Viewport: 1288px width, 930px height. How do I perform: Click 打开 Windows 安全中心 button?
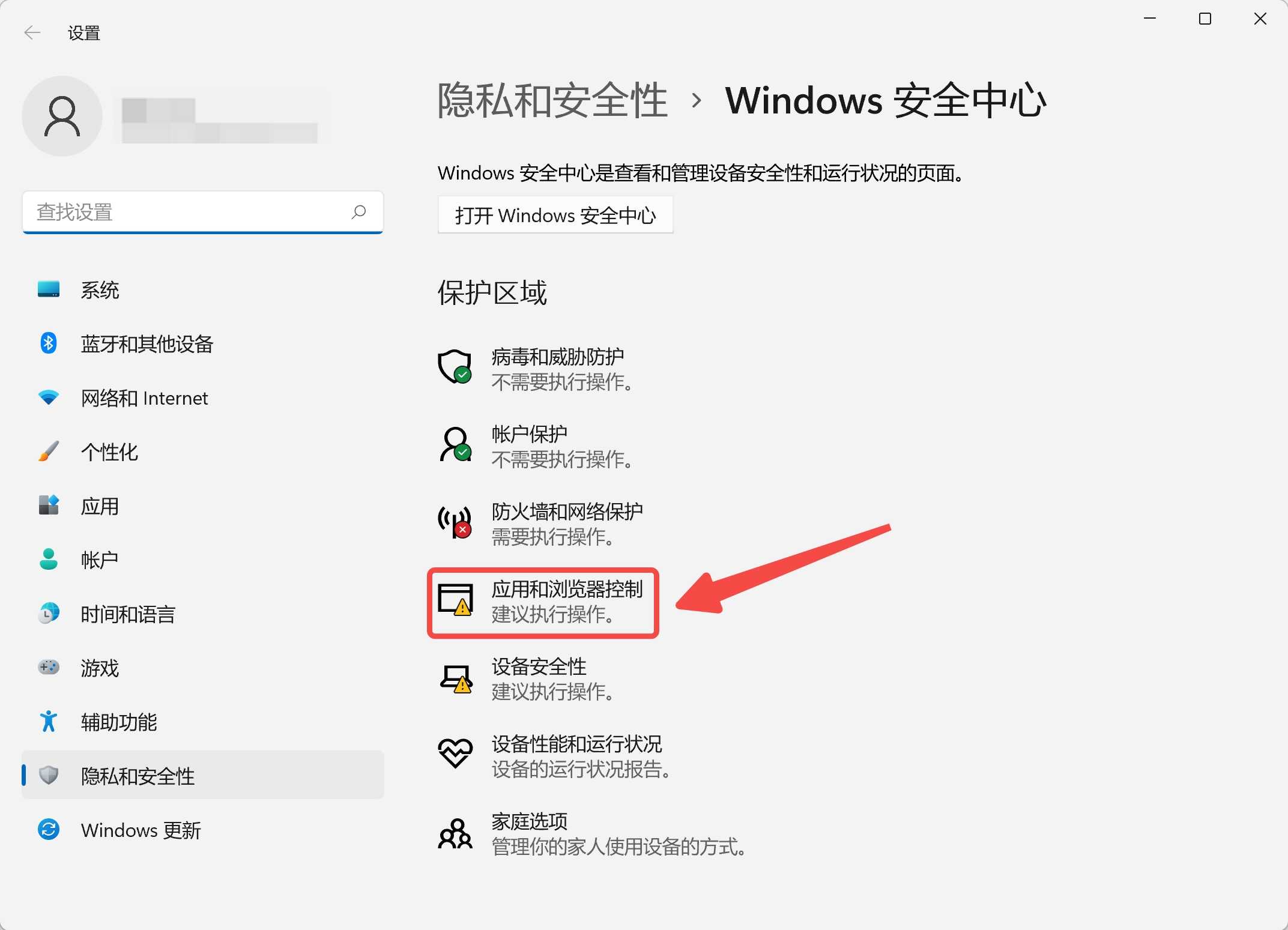pyautogui.click(x=555, y=215)
